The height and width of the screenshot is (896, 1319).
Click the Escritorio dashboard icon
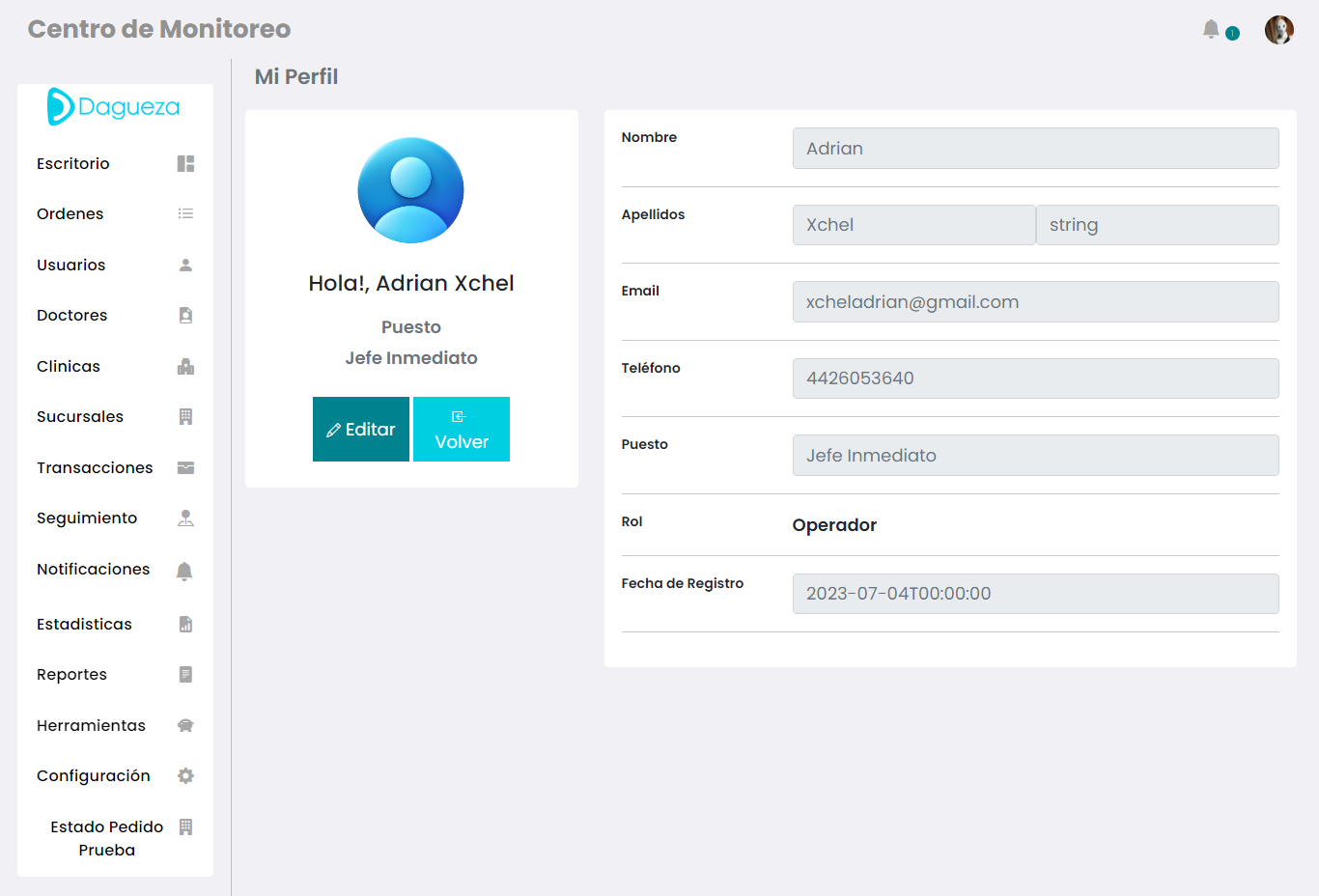click(185, 164)
